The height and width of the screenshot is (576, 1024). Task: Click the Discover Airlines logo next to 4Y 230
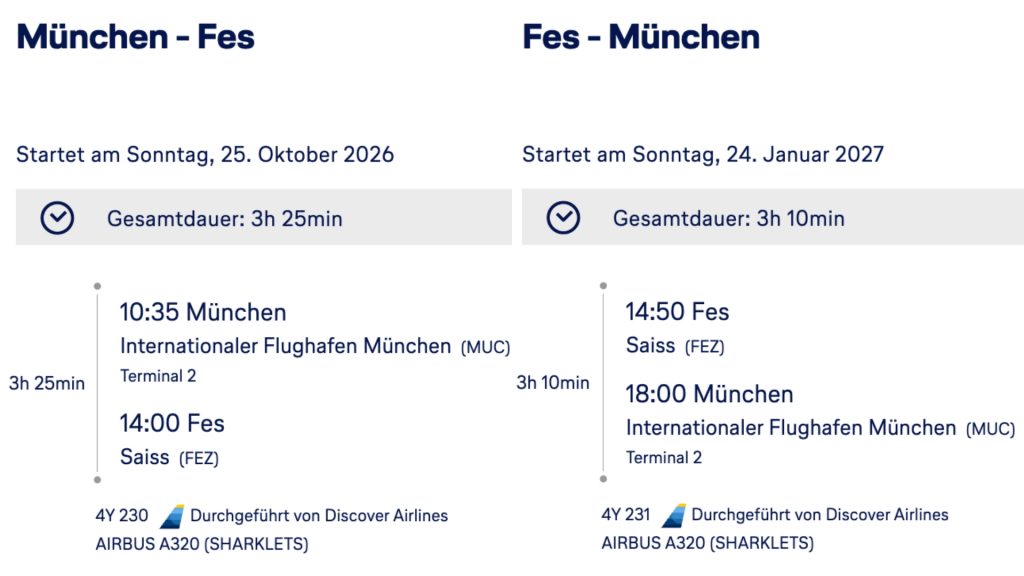click(x=172, y=516)
